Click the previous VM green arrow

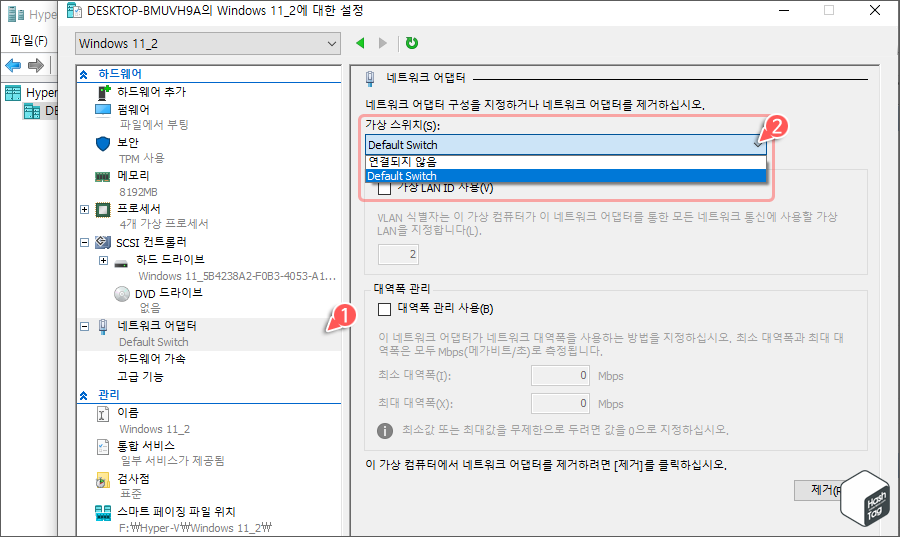tap(360, 43)
